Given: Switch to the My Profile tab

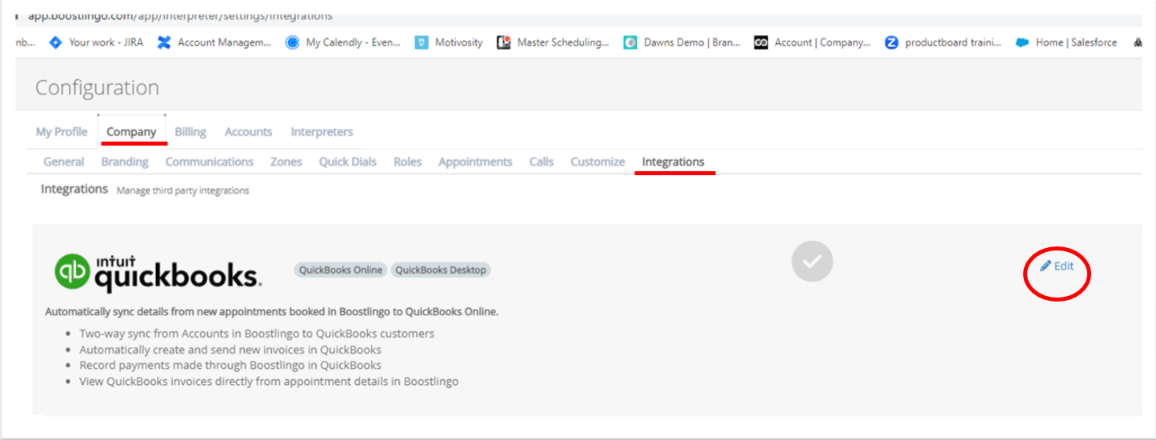Looking at the screenshot, I should [x=62, y=132].
